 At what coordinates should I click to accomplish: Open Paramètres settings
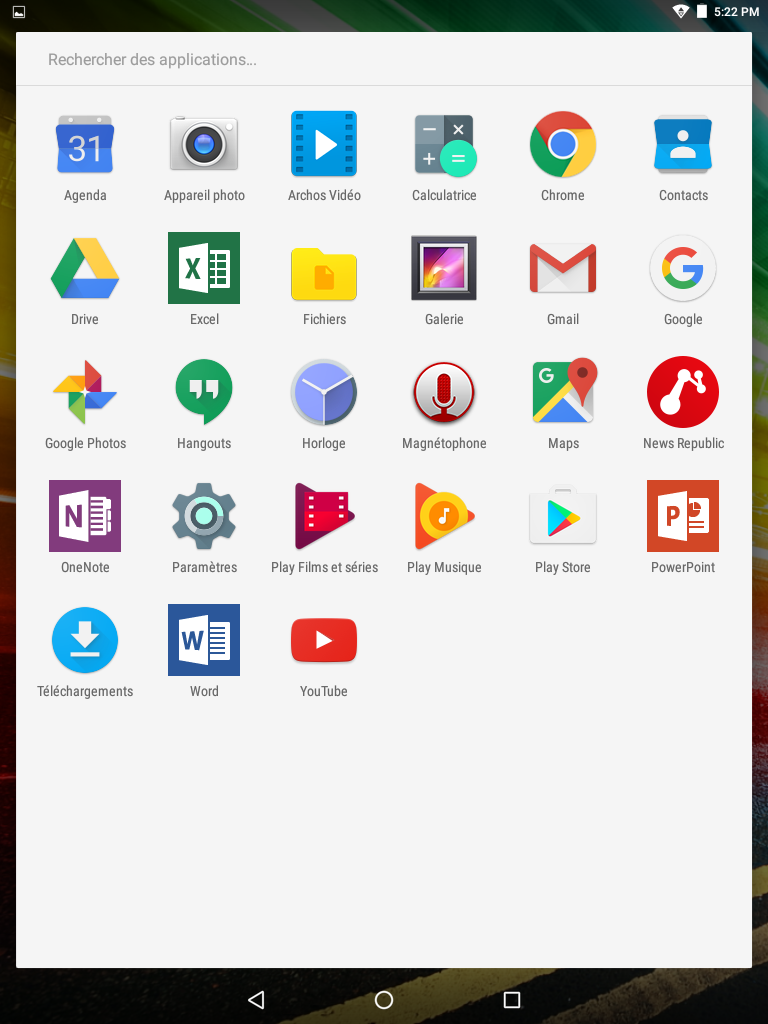coord(204,517)
